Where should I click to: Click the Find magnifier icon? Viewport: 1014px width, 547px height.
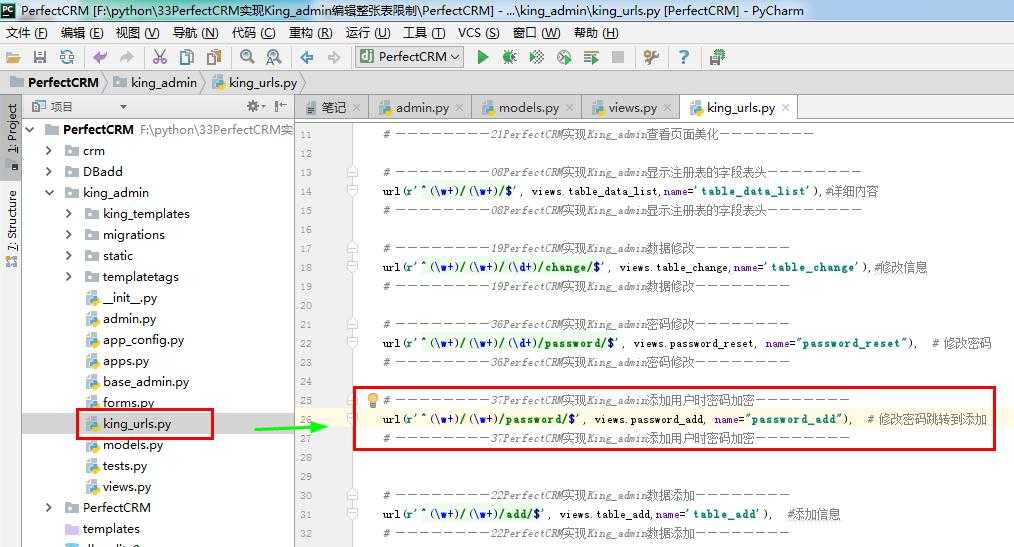pos(247,58)
